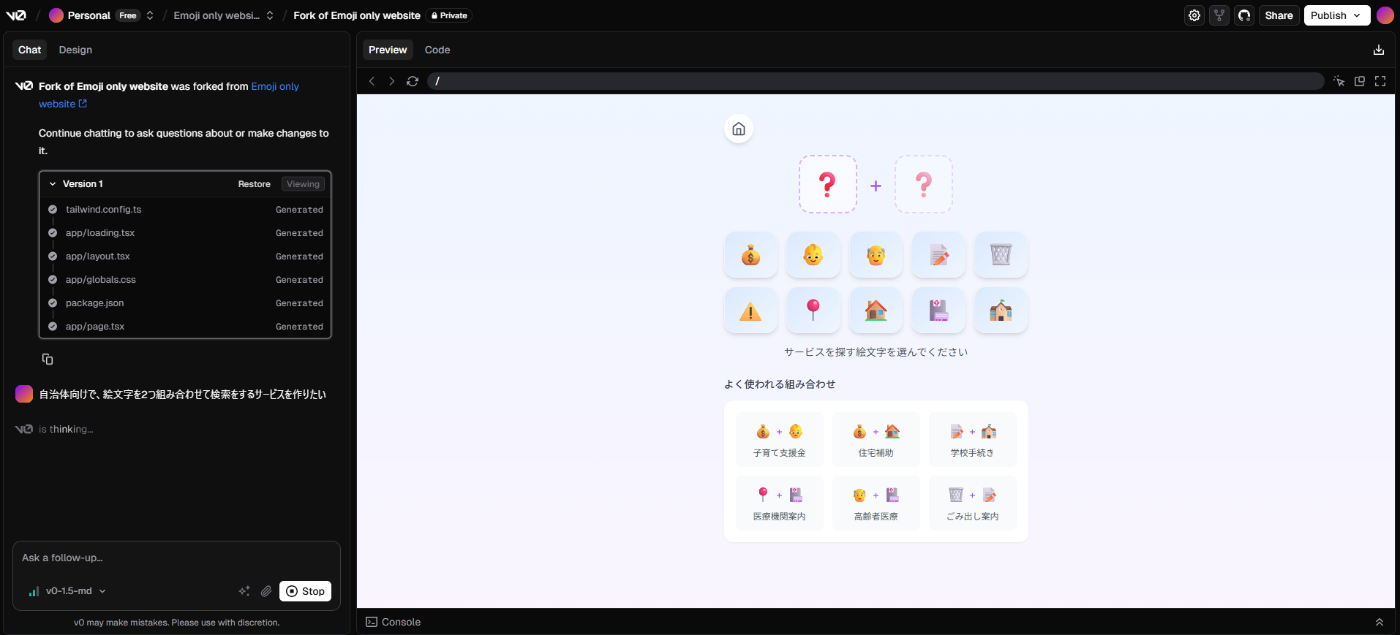Open the GitHub icon button
Viewport: 1400px width, 635px height.
pyautogui.click(x=1244, y=15)
